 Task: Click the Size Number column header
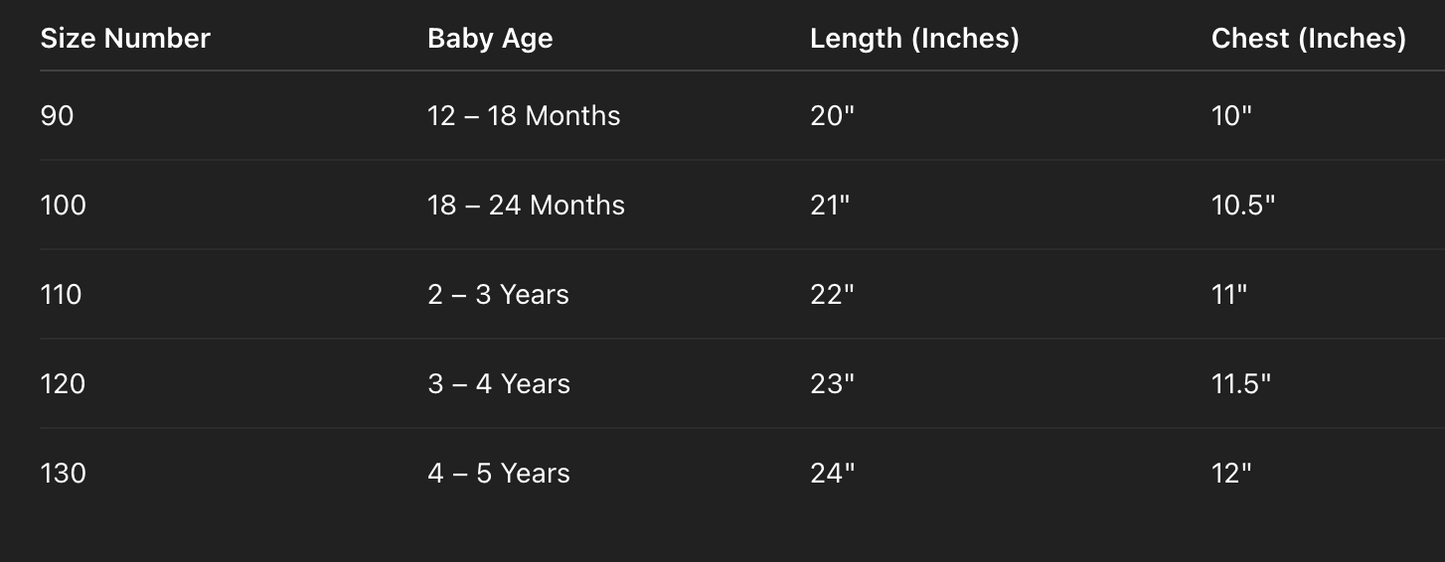pos(125,38)
